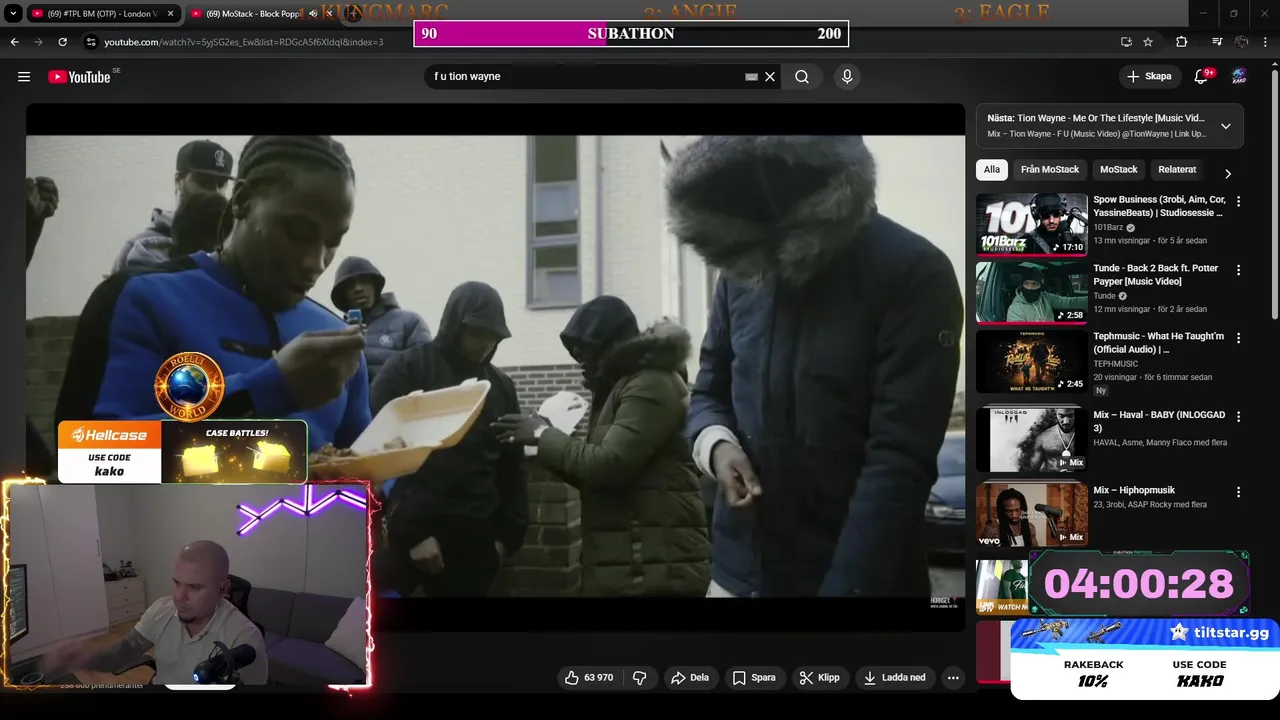Click the install app icon in the address bar
This screenshot has height=720, width=1280.
(1126, 42)
